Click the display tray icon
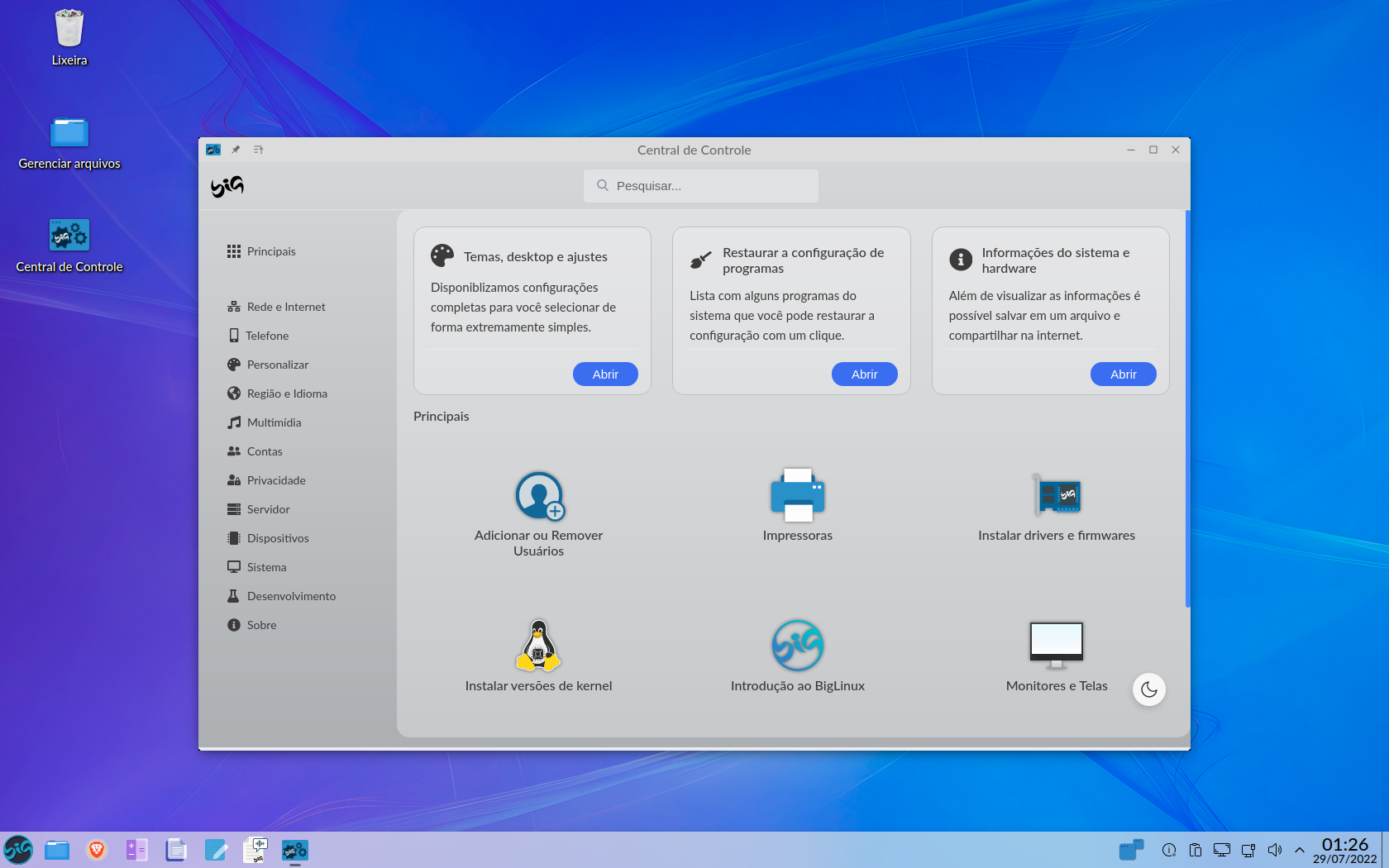 pos(1222,850)
